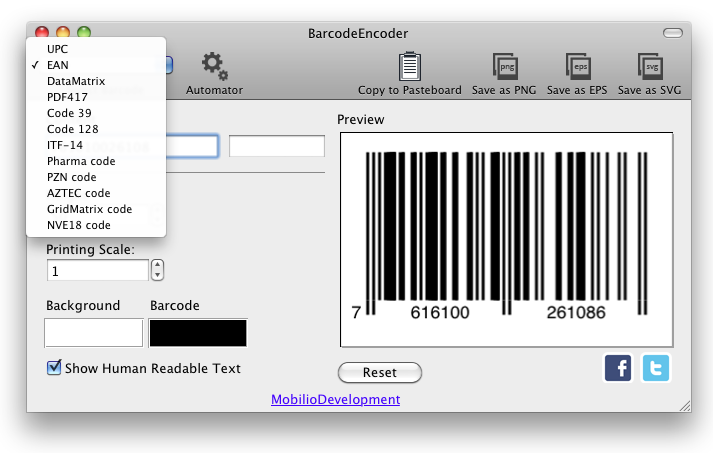Select EAN in the barcode type menu
The height and width of the screenshot is (453, 713).
point(96,65)
